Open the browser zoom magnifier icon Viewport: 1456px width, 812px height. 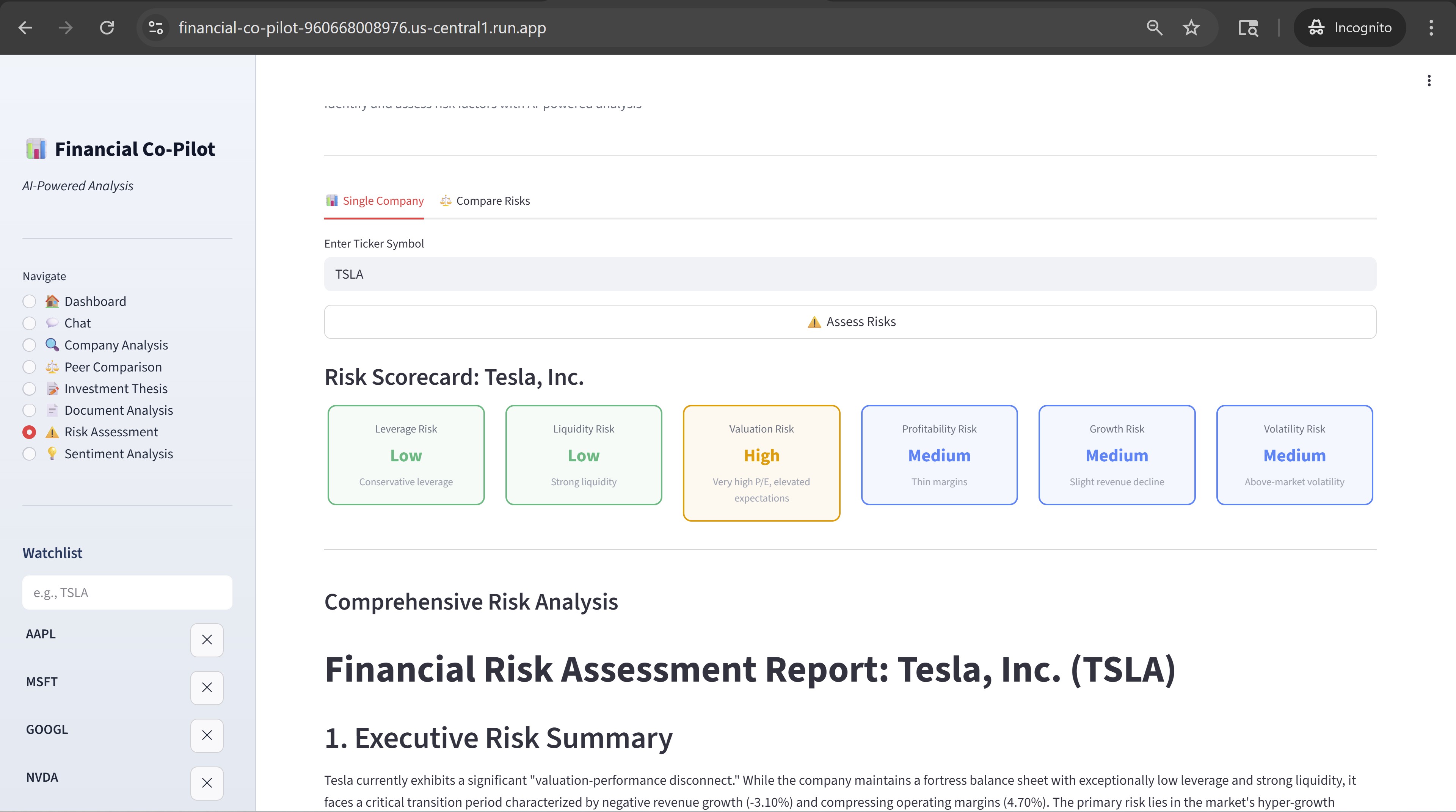click(1154, 28)
